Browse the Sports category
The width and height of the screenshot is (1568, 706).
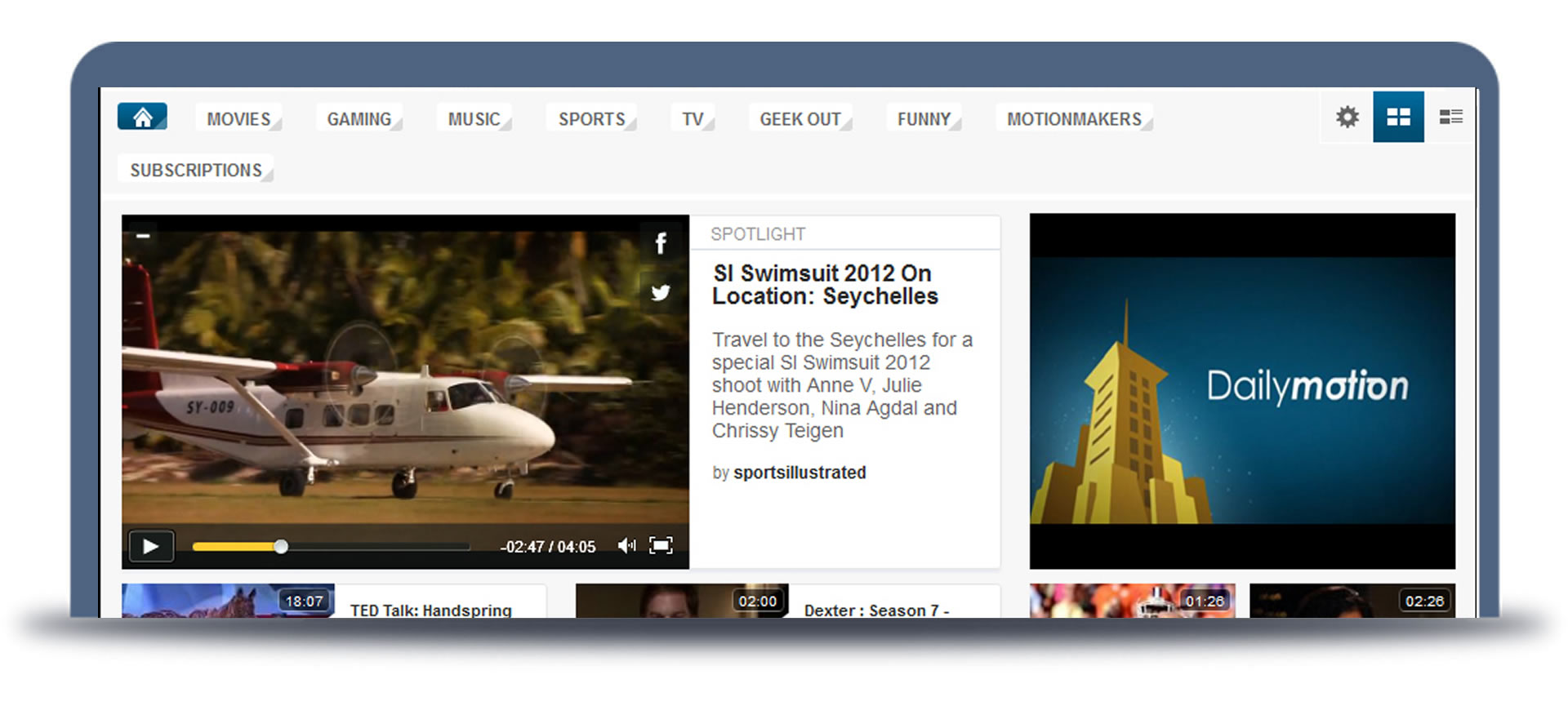click(591, 119)
